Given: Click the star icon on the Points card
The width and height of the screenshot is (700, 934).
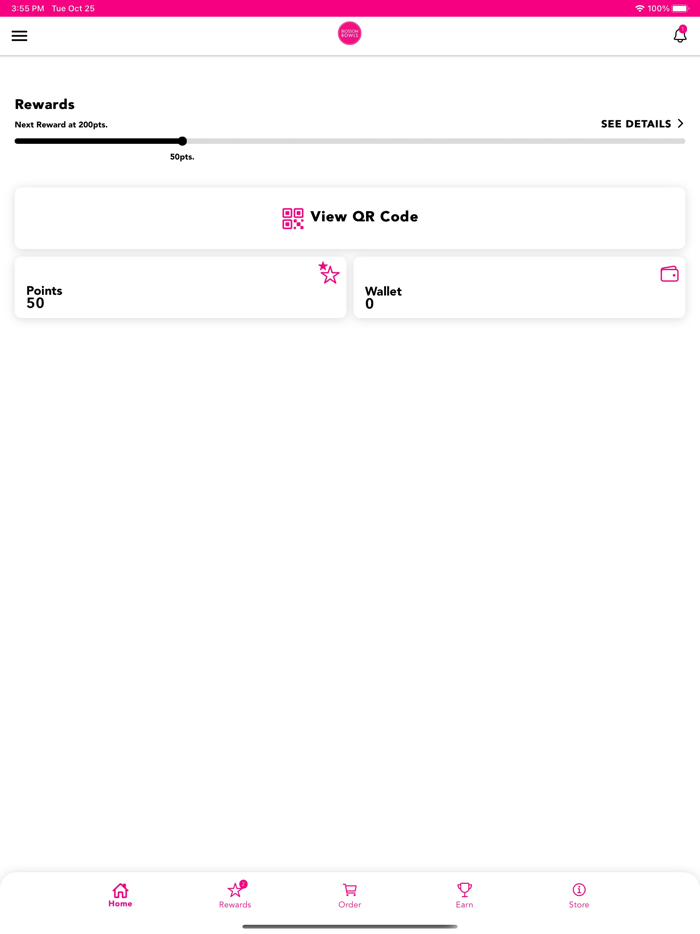Looking at the screenshot, I should pos(329,273).
